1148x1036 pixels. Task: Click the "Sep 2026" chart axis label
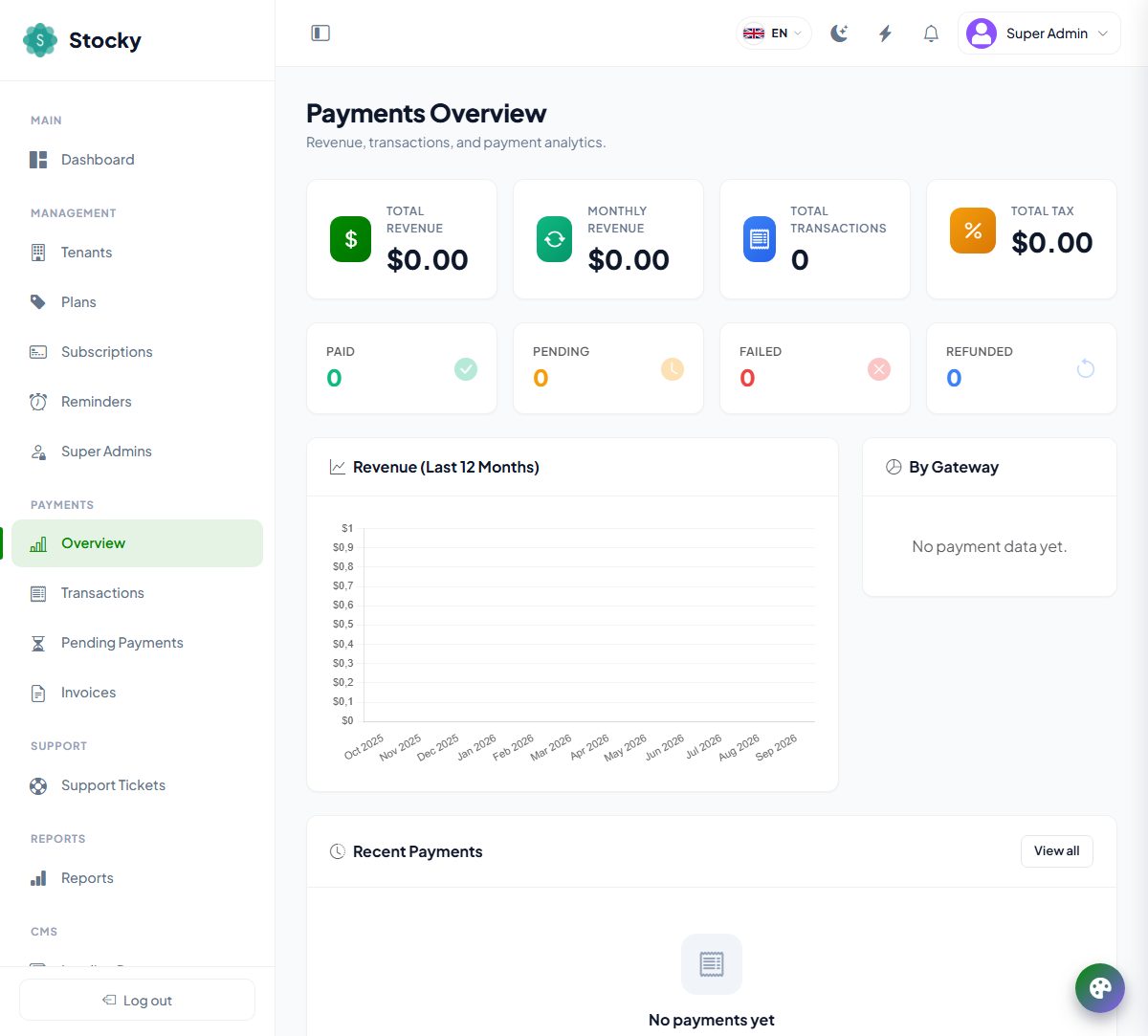click(x=776, y=747)
